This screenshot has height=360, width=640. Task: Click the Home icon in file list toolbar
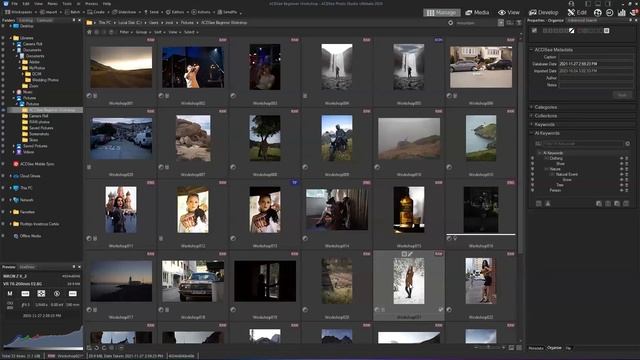point(89,32)
